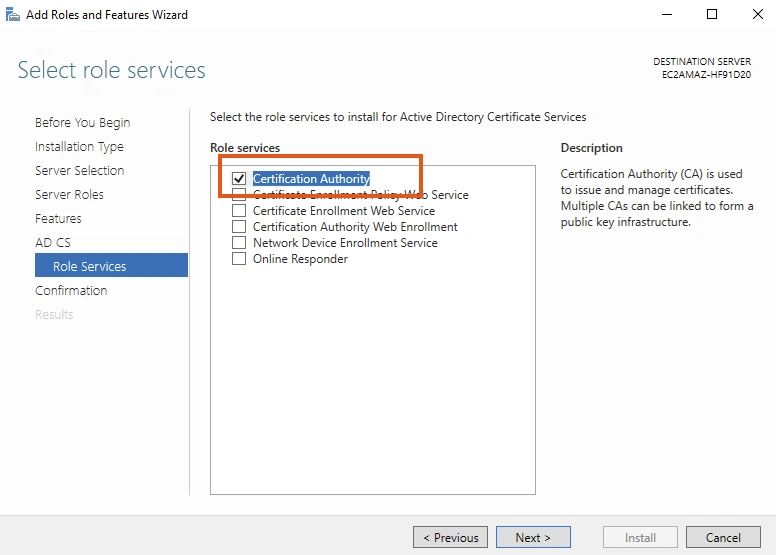
Task: Go to Installation Type step
Action: click(x=79, y=147)
